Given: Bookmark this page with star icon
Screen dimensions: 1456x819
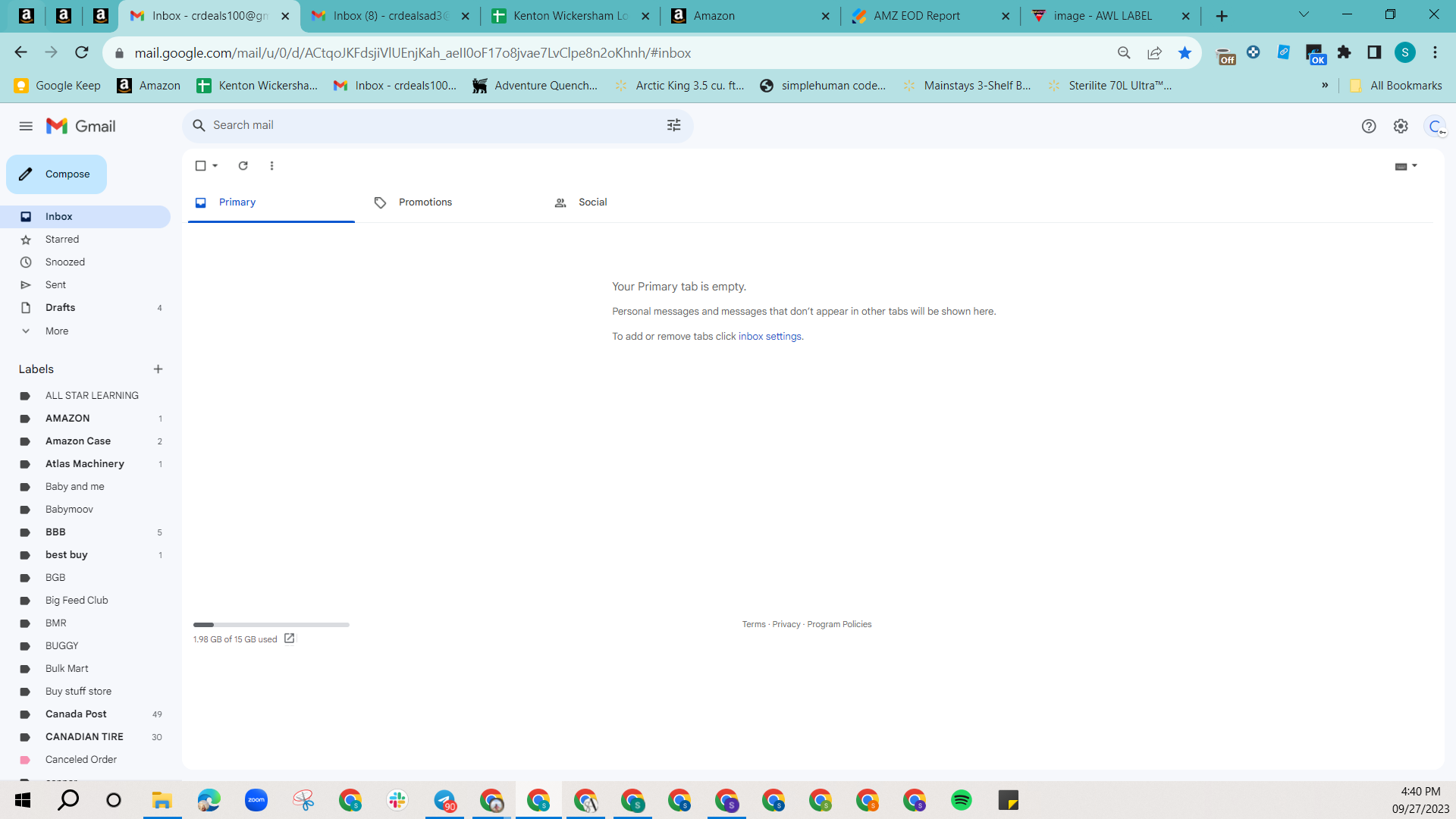Looking at the screenshot, I should coord(1185,52).
